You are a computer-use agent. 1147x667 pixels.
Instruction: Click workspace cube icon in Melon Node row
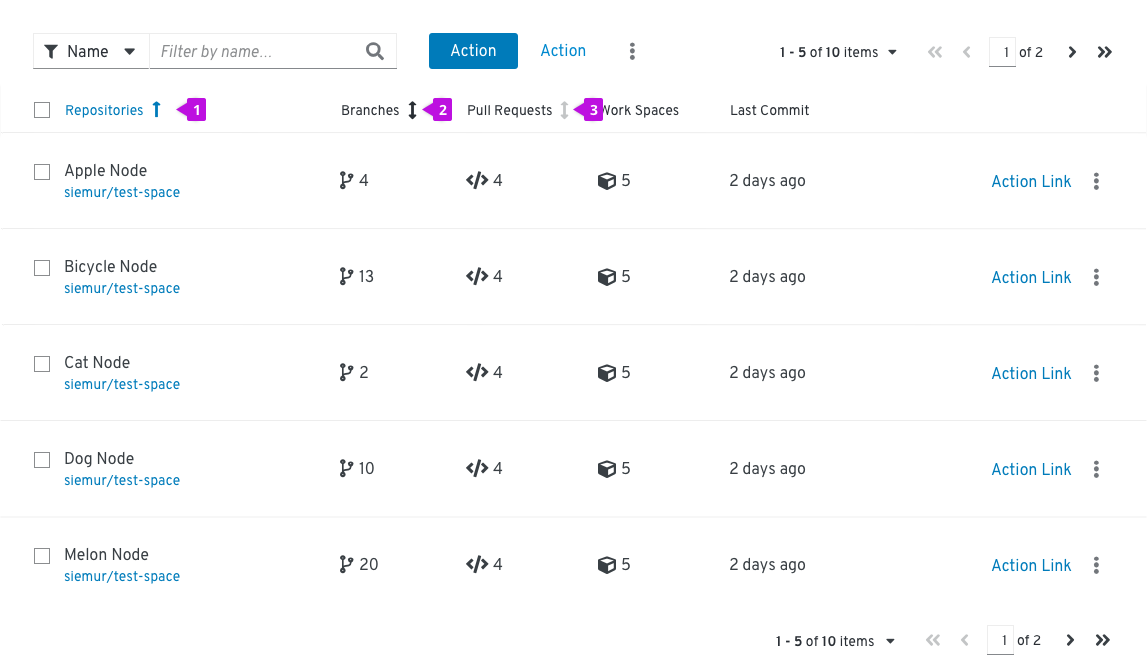coord(606,565)
